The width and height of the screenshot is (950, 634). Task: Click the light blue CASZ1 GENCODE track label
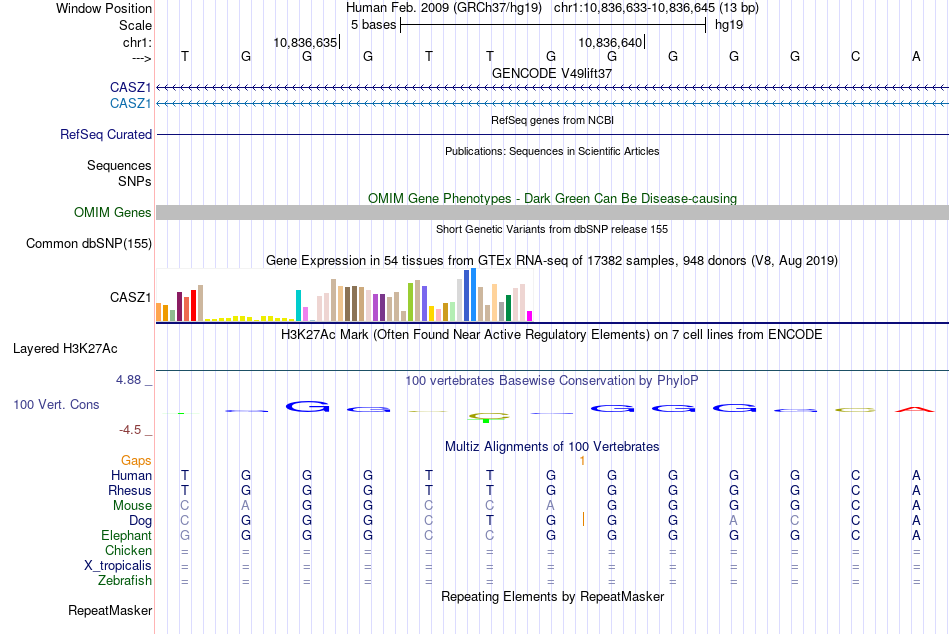coord(130,103)
